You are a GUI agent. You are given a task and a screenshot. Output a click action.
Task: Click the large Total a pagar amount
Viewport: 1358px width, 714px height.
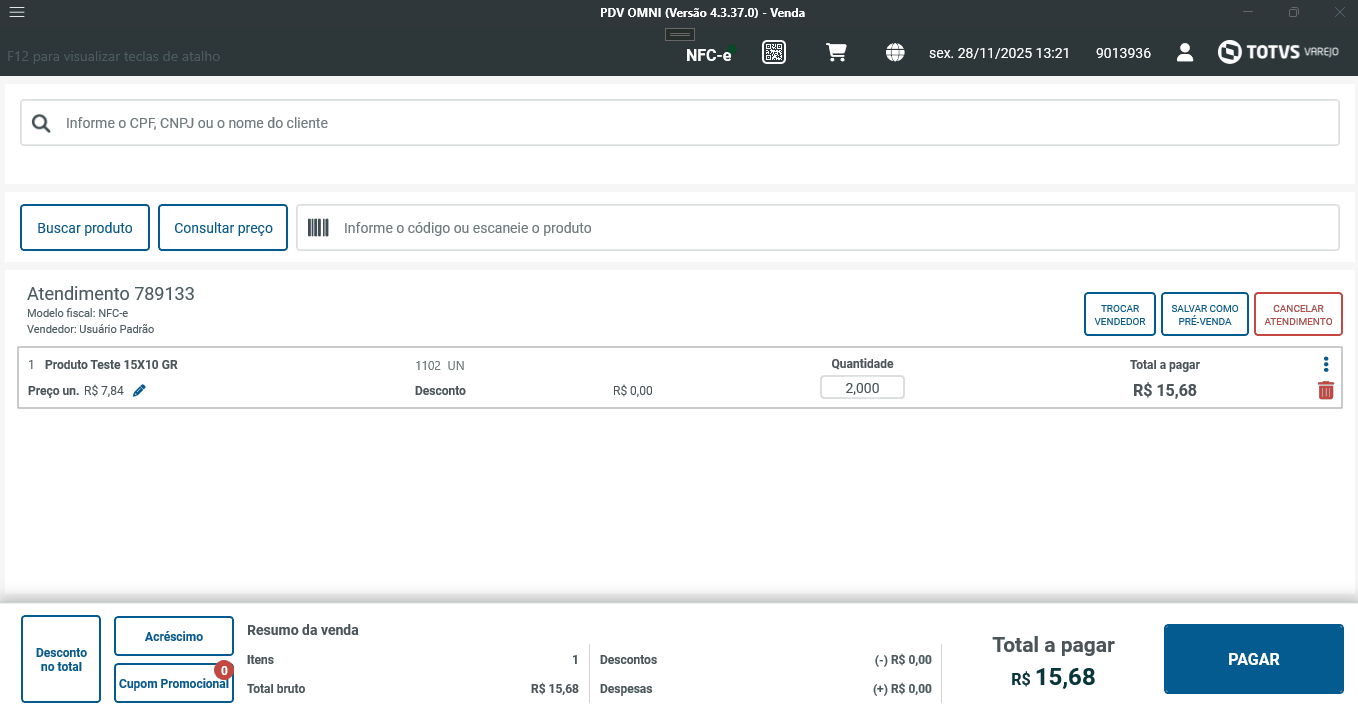(x=1053, y=677)
